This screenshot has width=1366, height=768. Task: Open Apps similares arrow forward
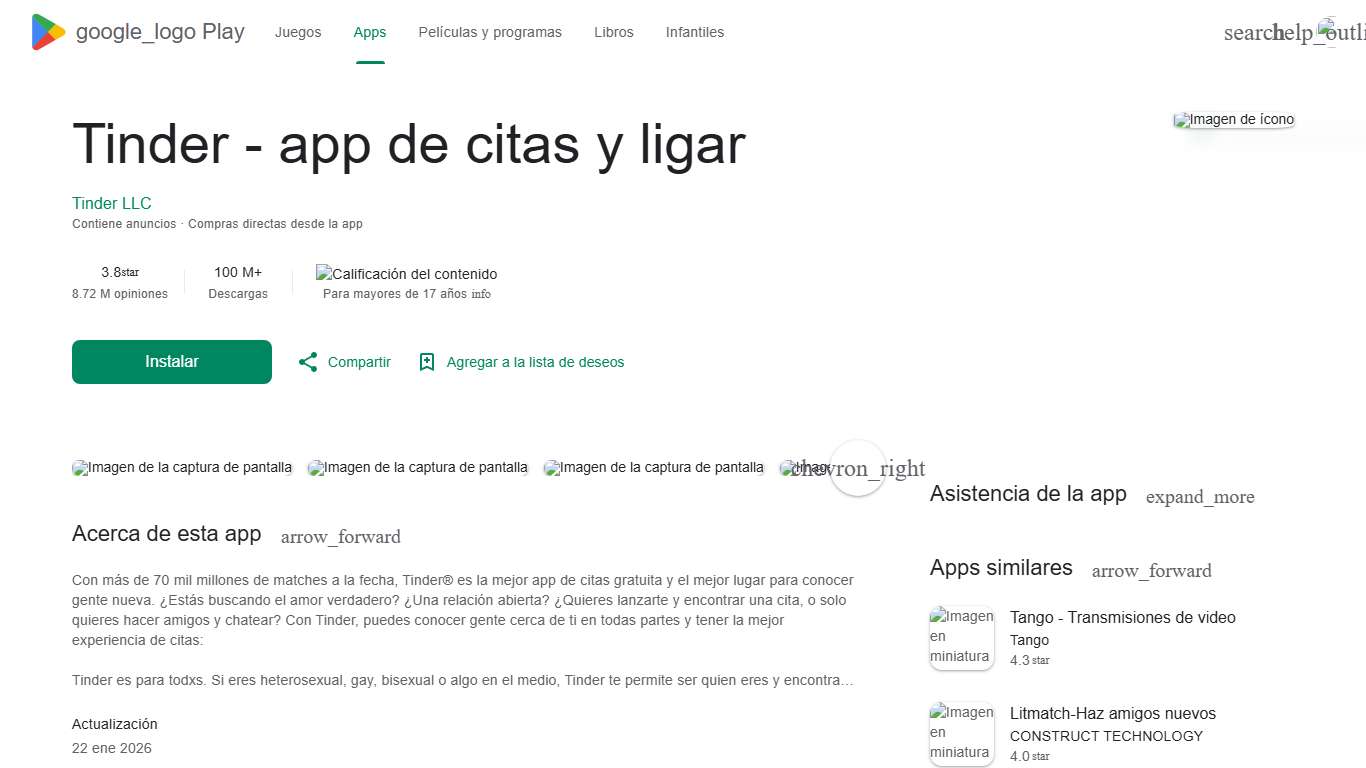coord(1151,570)
